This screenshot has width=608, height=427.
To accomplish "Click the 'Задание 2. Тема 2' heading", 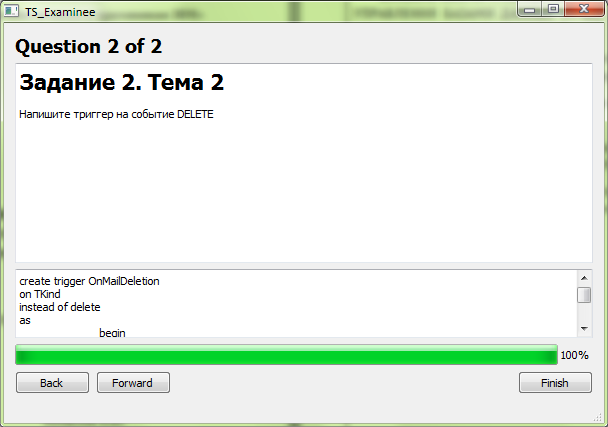I will [x=122, y=82].
